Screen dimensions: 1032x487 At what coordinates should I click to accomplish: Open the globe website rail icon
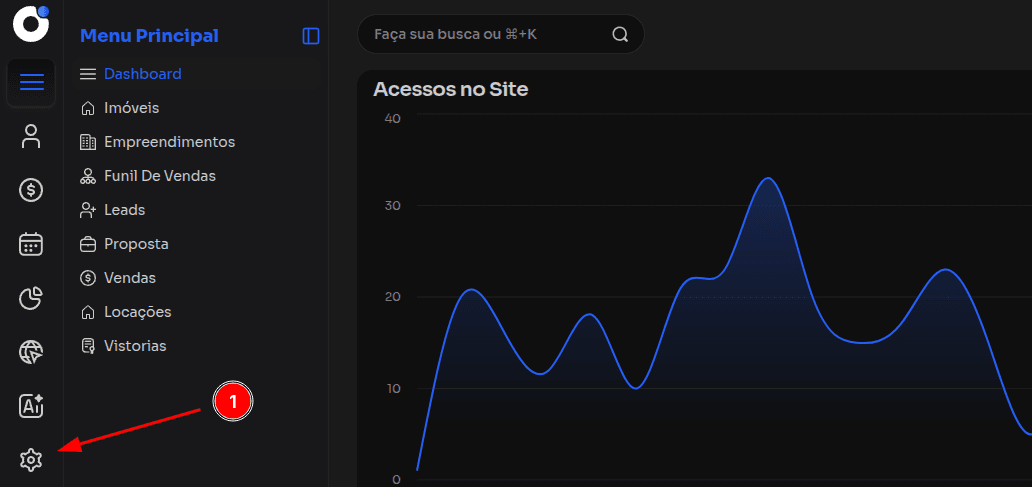click(31, 352)
